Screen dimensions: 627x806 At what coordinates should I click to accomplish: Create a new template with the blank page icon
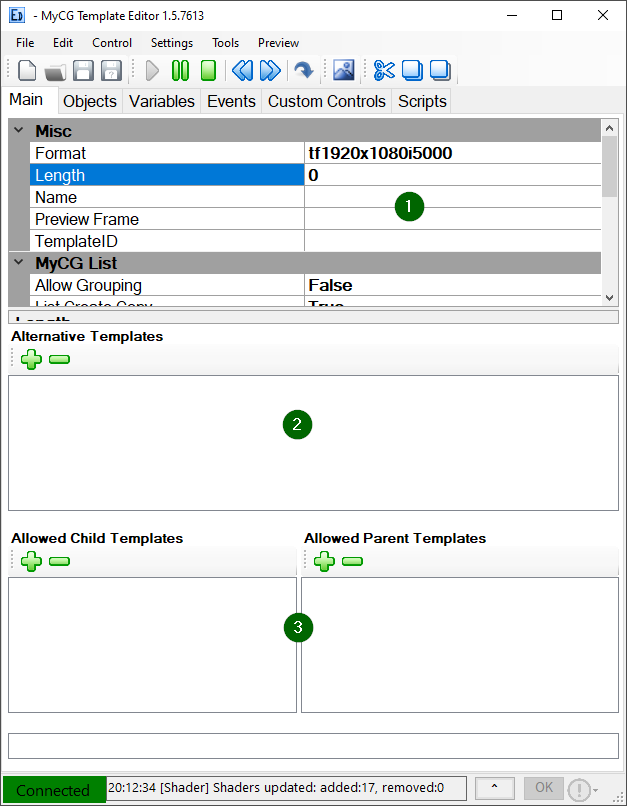pos(28,70)
